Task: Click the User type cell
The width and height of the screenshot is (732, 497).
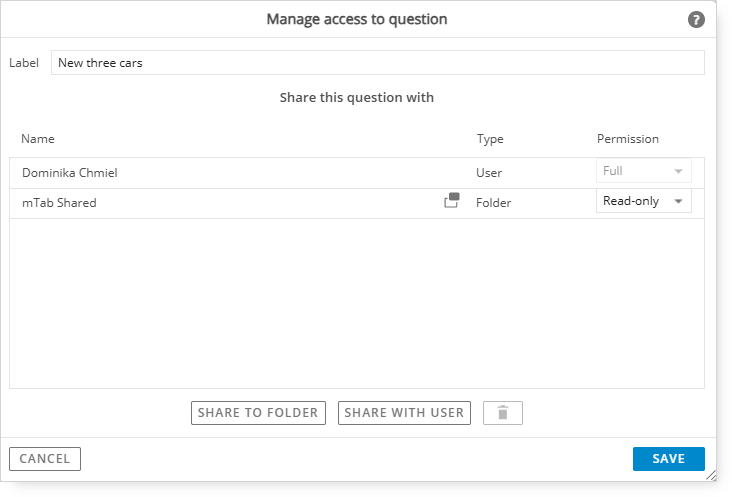Action: pyautogui.click(x=489, y=173)
